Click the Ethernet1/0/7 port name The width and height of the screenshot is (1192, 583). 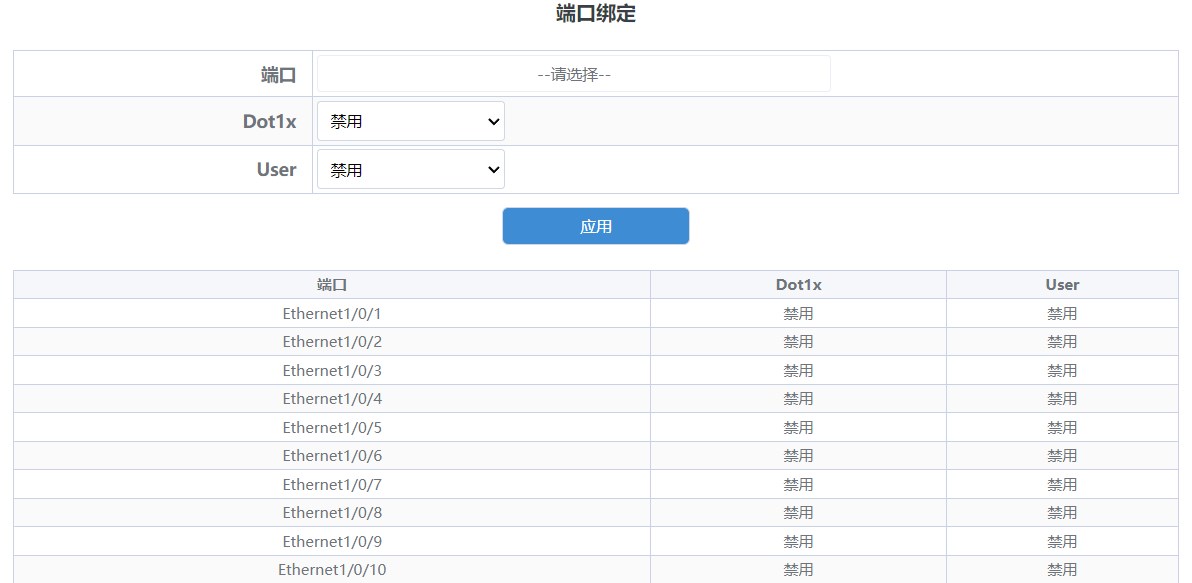click(332, 484)
